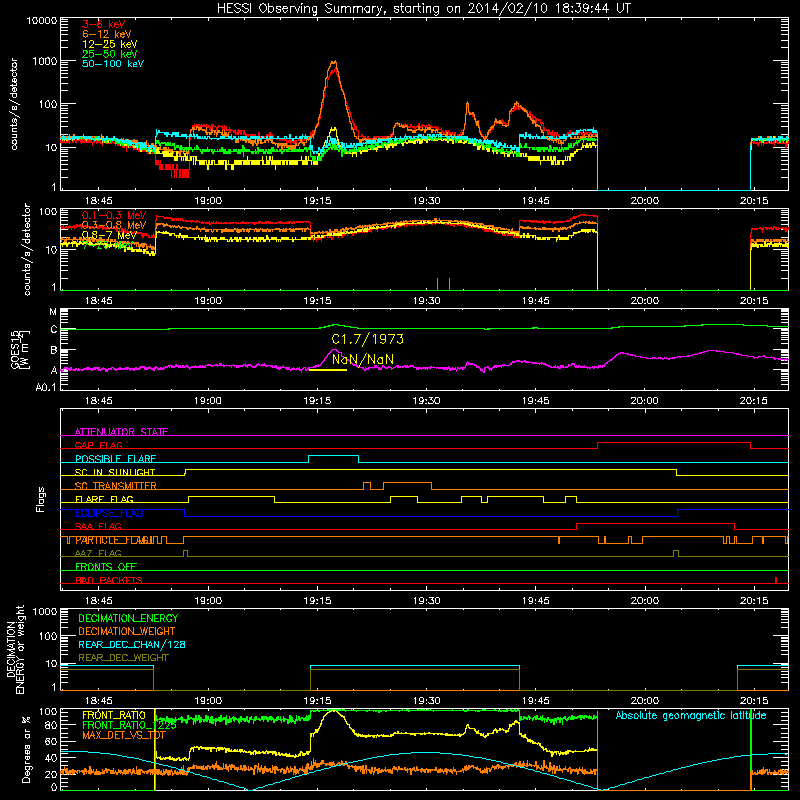Select the SC TRANSMITTER flag label
The height and width of the screenshot is (800, 800).
point(116,486)
